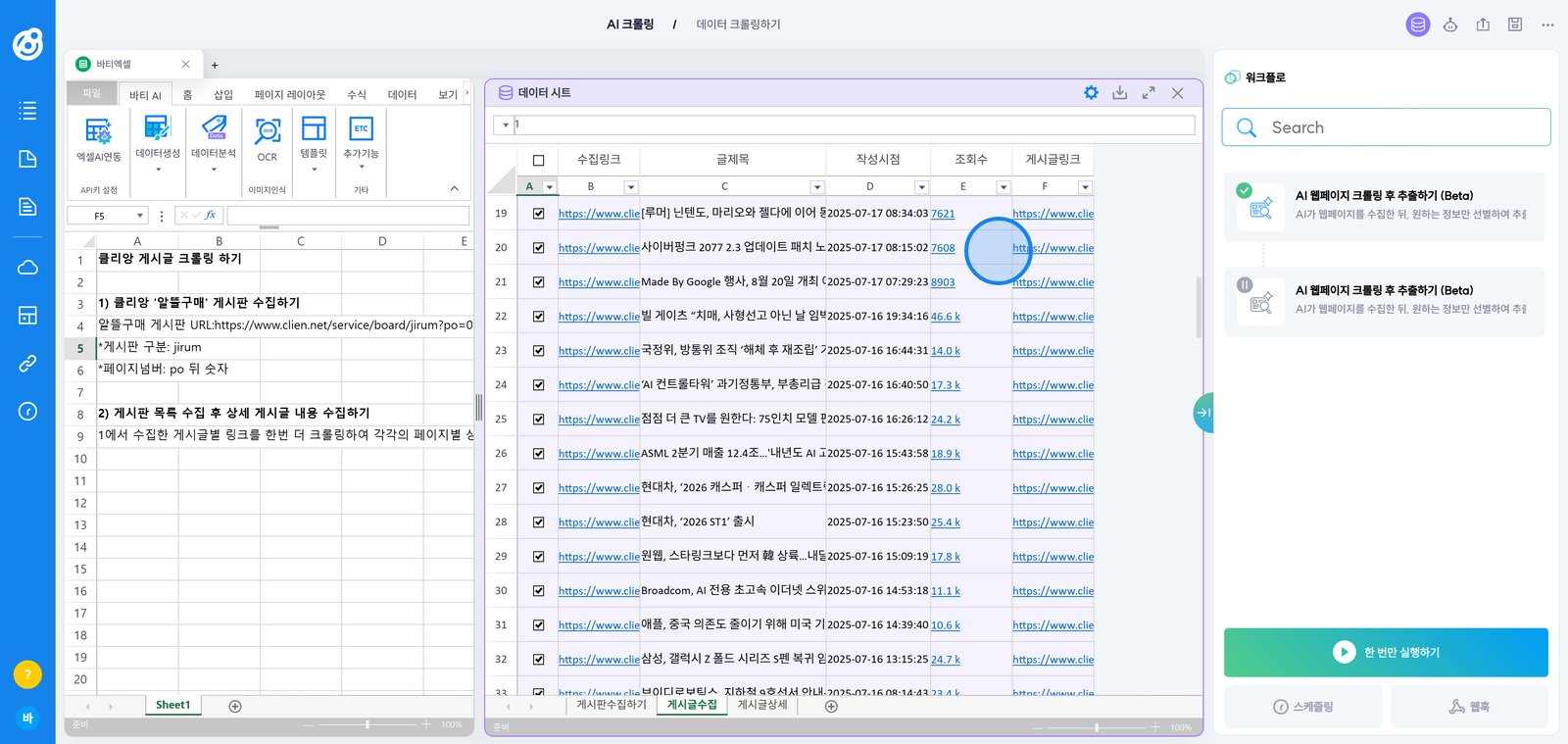Click the share export icon in the header

pyautogui.click(x=1483, y=25)
